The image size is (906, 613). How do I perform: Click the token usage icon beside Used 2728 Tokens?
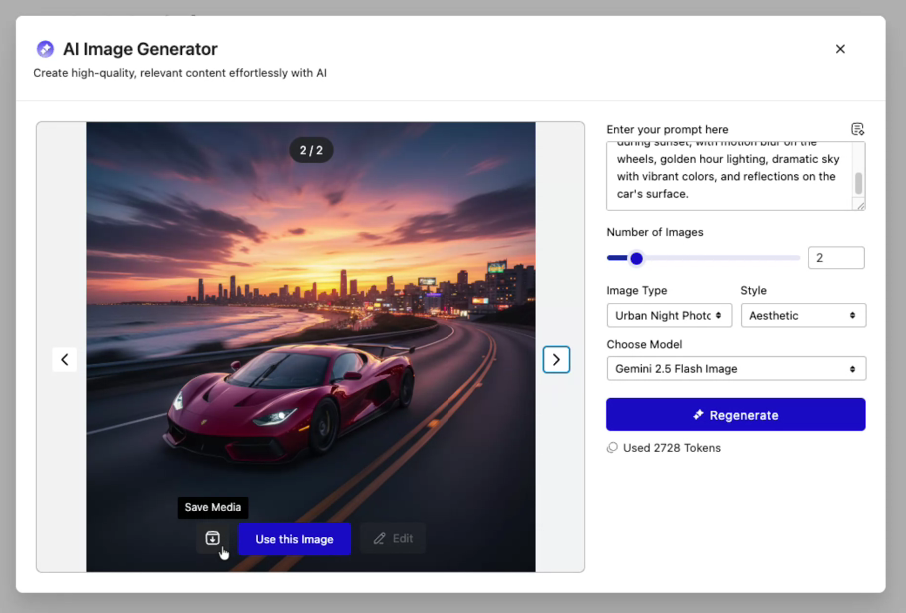click(611, 447)
